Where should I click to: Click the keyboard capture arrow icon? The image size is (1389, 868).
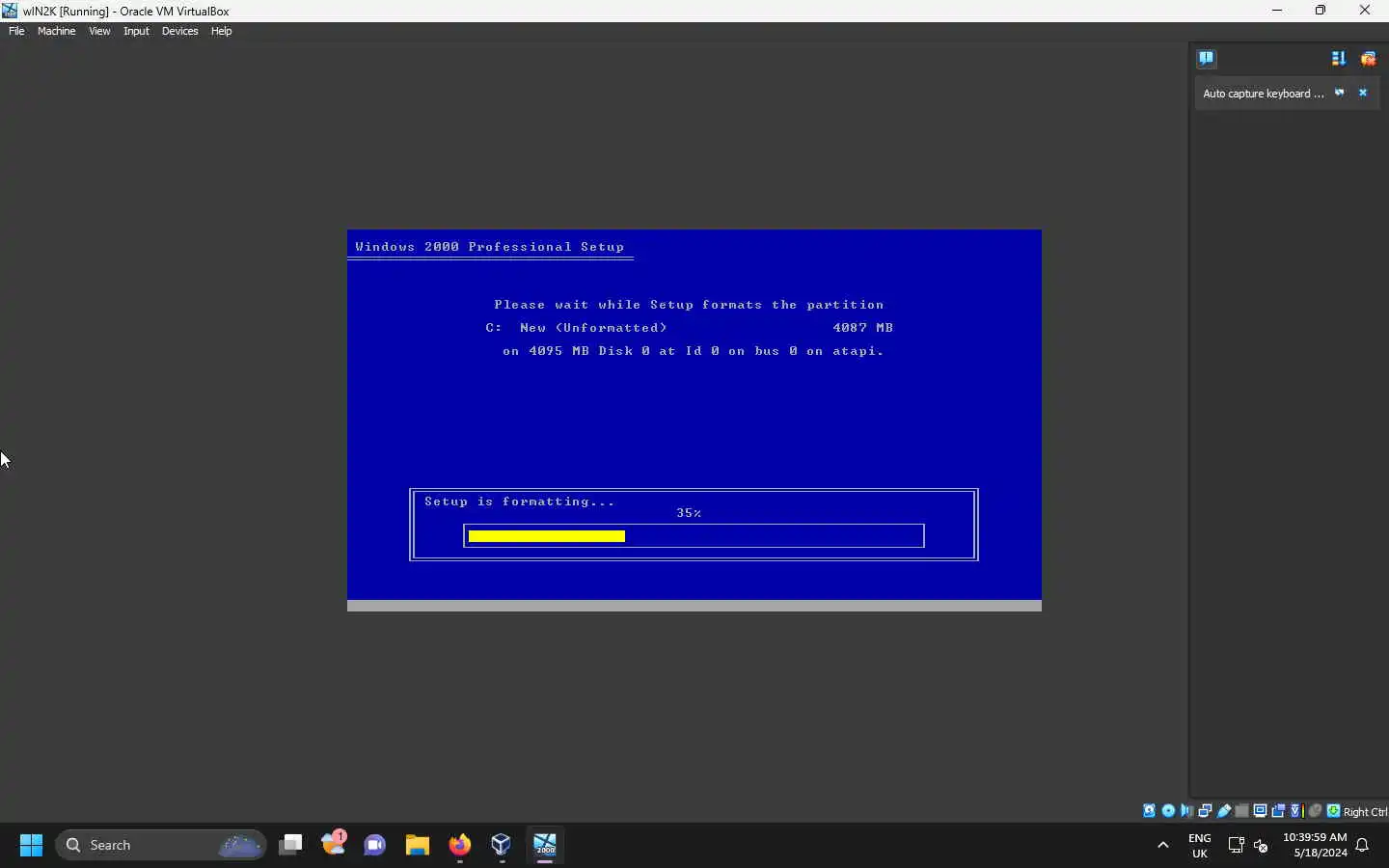pos(1333,811)
